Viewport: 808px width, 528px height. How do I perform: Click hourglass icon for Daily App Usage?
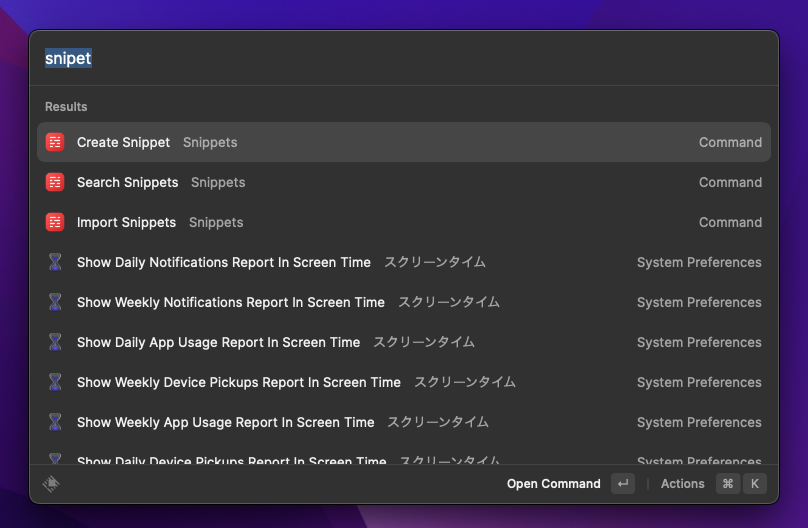pyautogui.click(x=55, y=342)
